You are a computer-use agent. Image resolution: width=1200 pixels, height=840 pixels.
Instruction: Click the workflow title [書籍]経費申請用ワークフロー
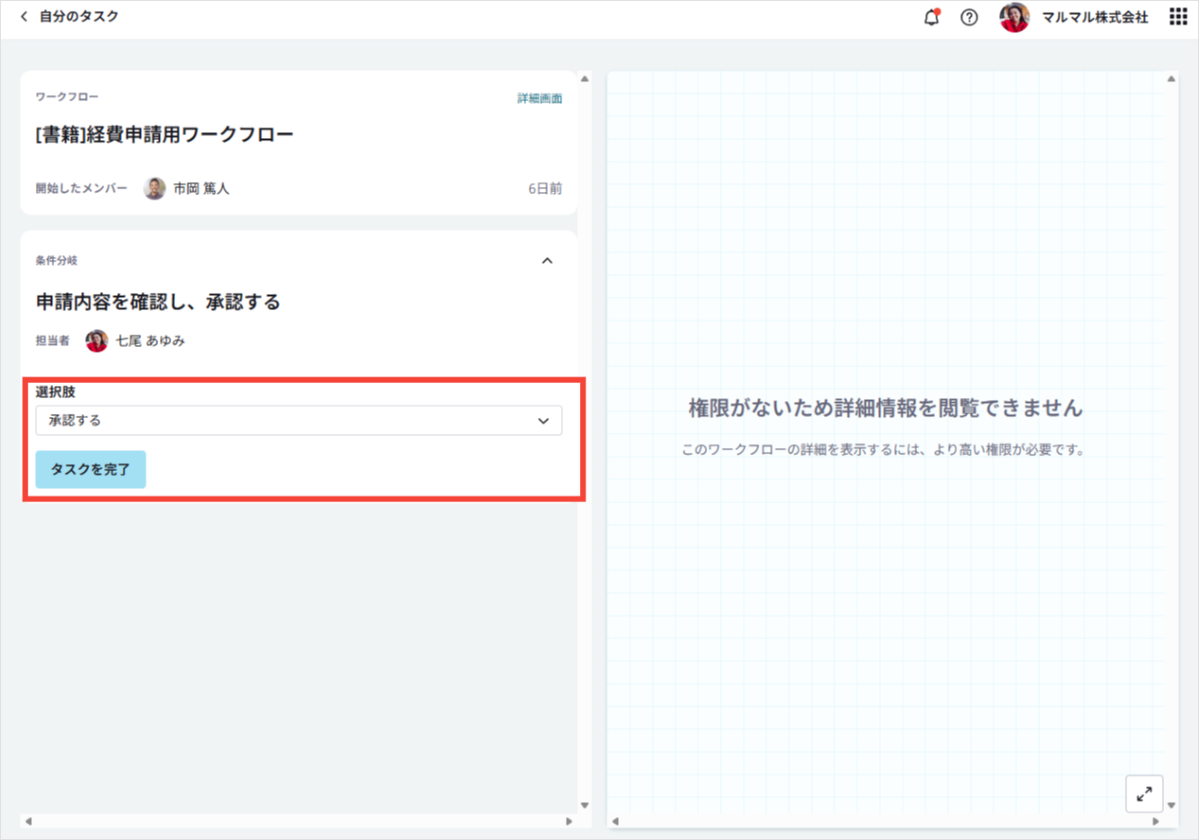[x=164, y=135]
